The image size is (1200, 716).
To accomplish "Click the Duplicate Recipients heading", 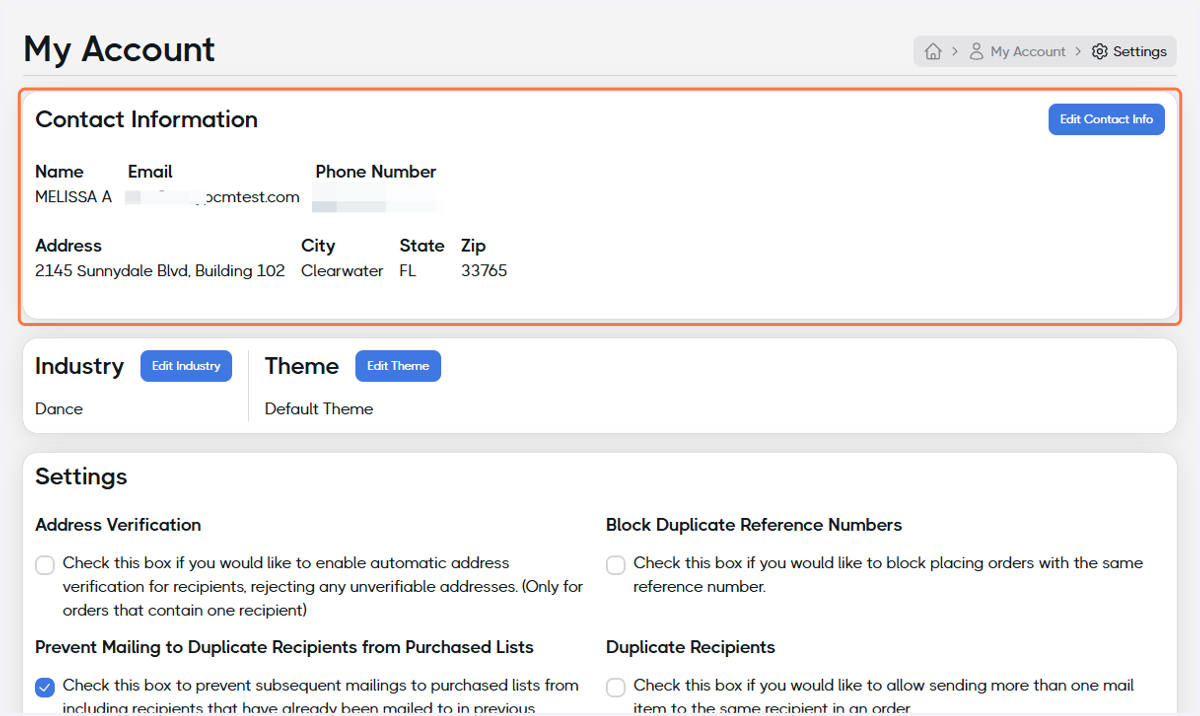I will click(691, 647).
